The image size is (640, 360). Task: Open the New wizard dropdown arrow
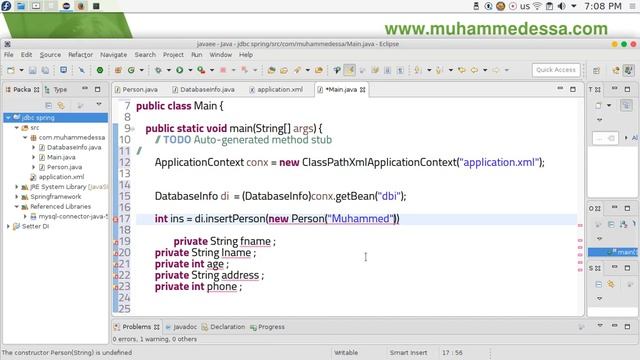click(21, 70)
